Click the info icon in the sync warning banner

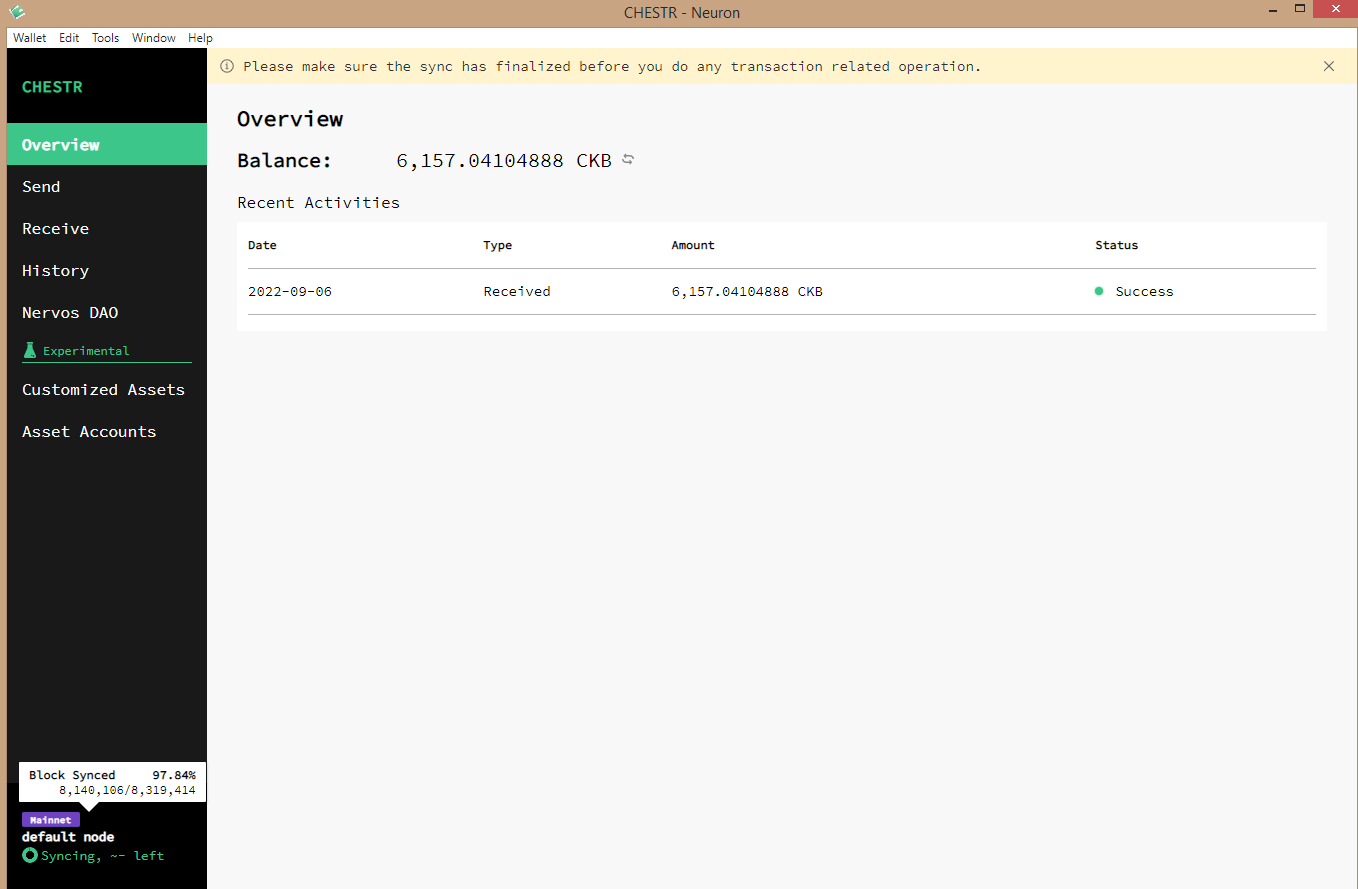(x=226, y=66)
